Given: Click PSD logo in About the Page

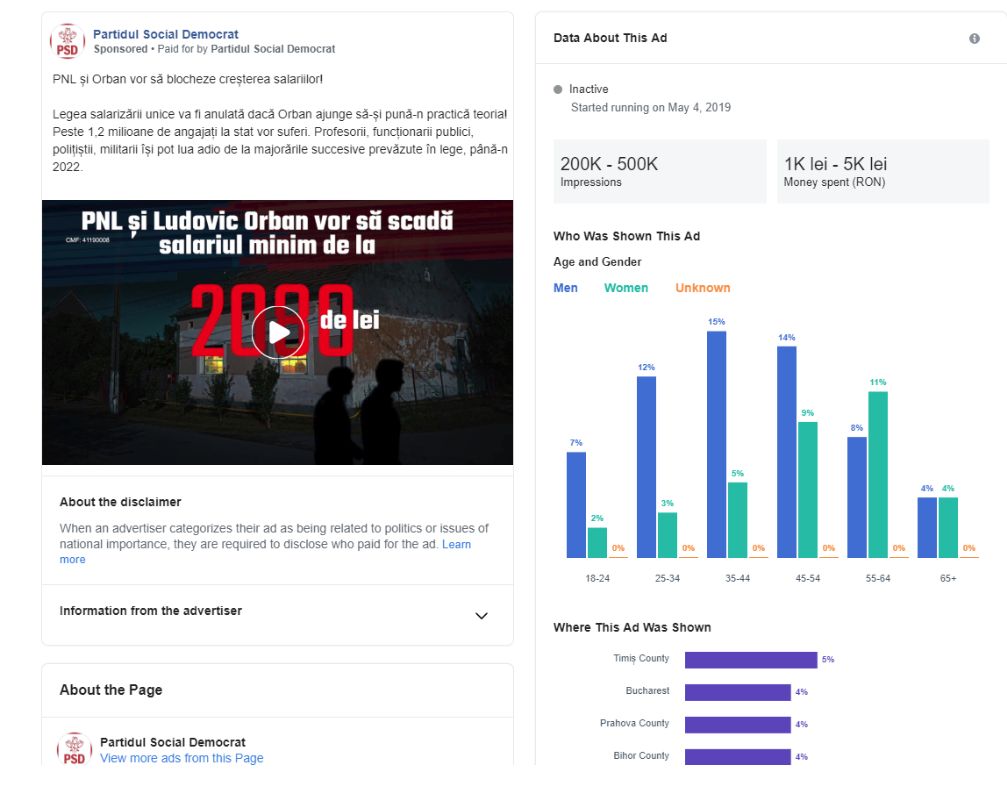Looking at the screenshot, I should click(74, 749).
